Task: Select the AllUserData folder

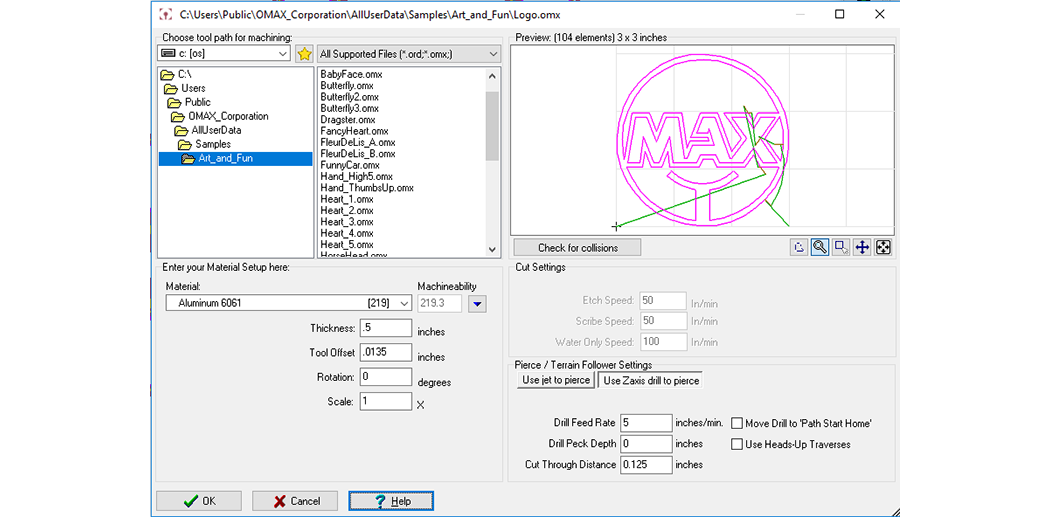Action: [209, 130]
